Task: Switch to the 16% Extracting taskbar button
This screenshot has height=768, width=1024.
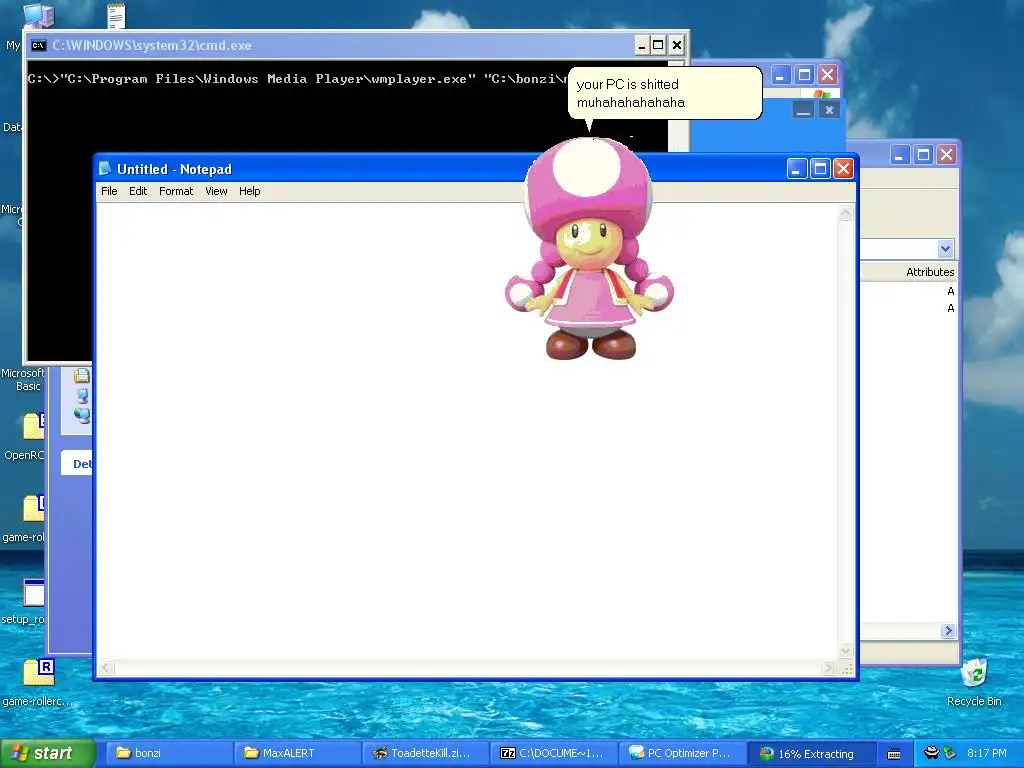Action: point(810,753)
